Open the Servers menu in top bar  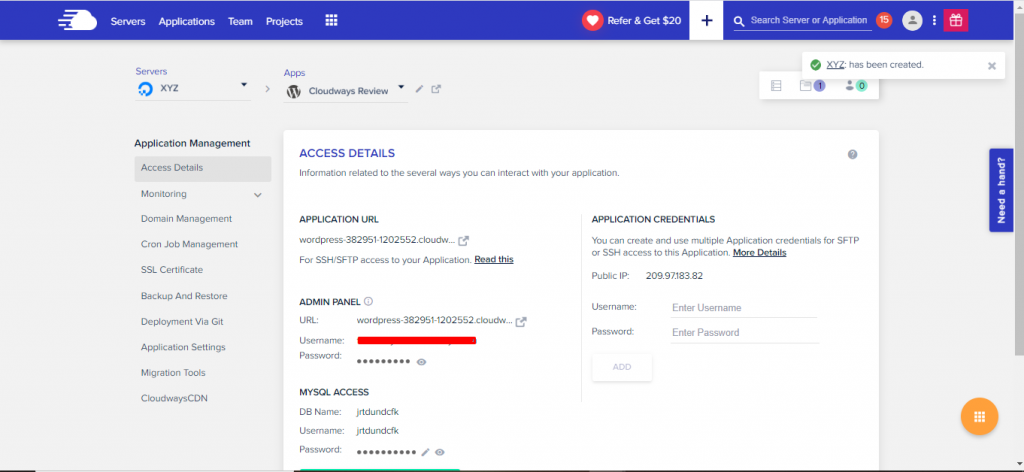128,21
